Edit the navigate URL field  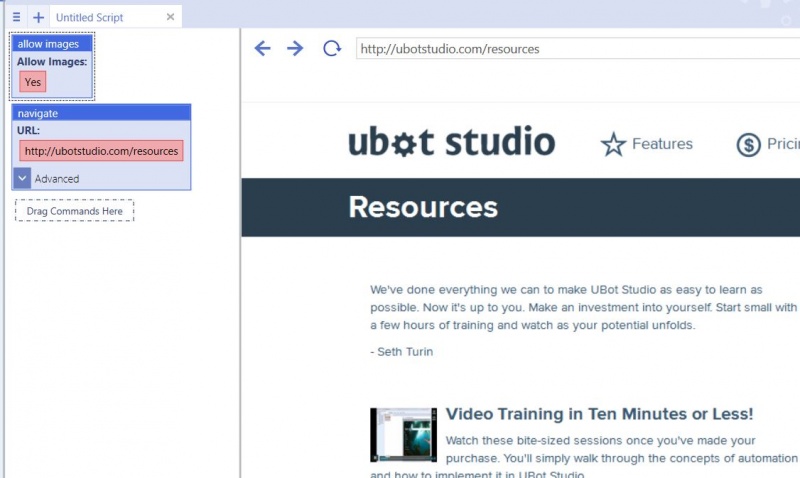[x=101, y=151]
